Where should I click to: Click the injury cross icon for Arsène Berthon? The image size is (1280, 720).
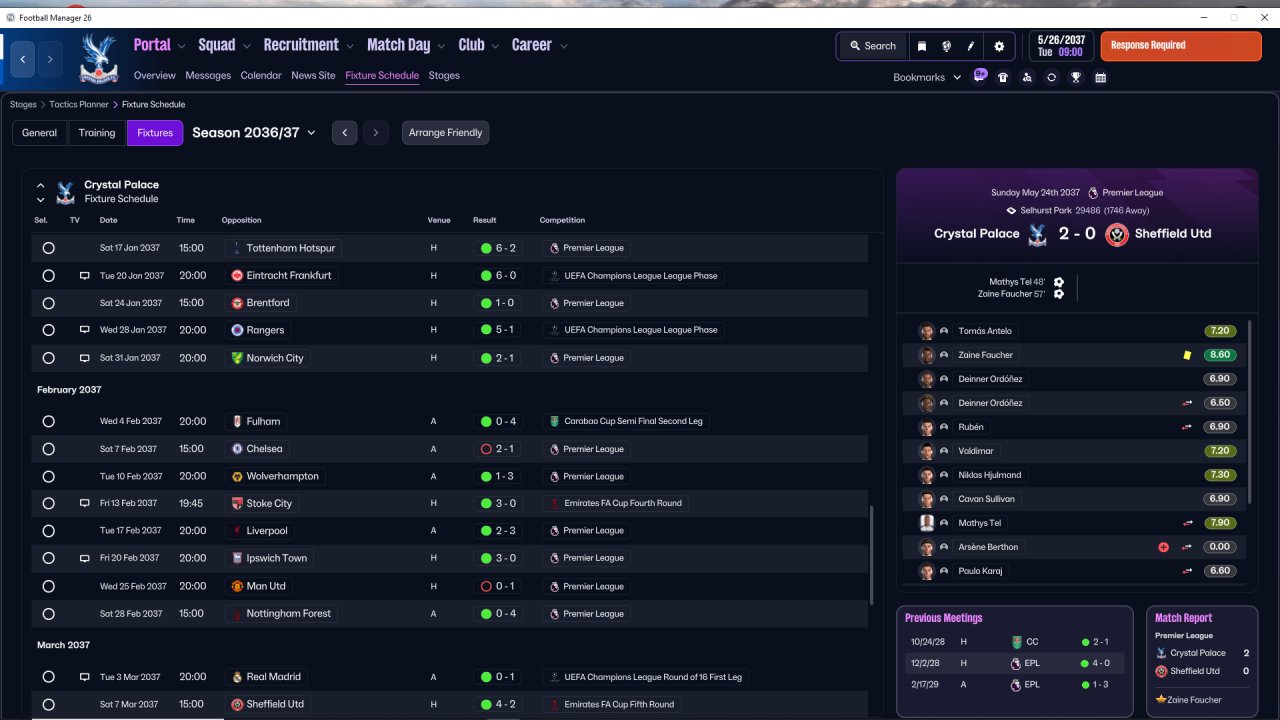1163,547
